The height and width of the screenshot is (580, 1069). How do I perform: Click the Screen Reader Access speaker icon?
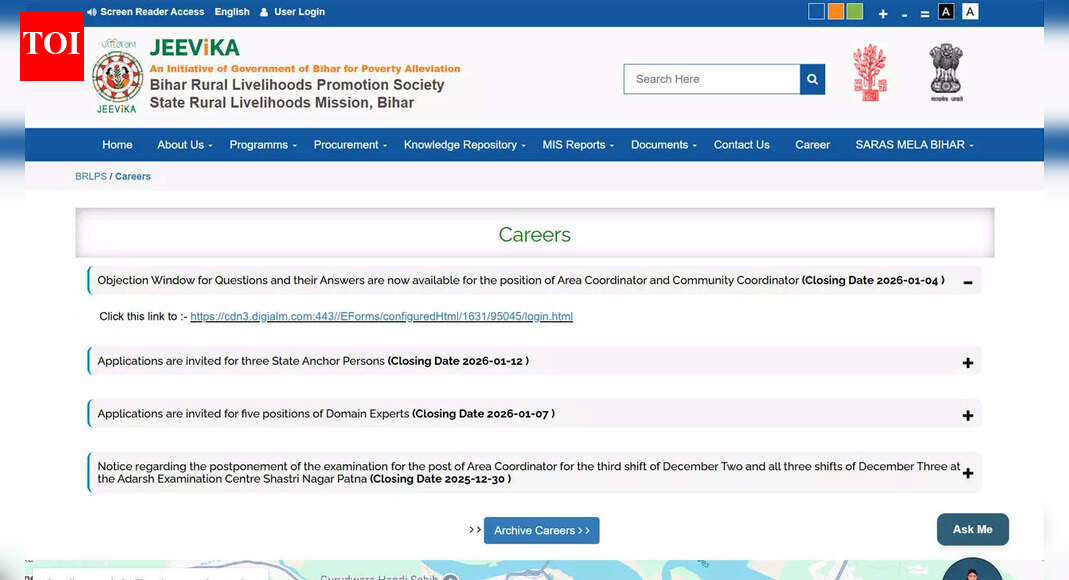point(91,11)
